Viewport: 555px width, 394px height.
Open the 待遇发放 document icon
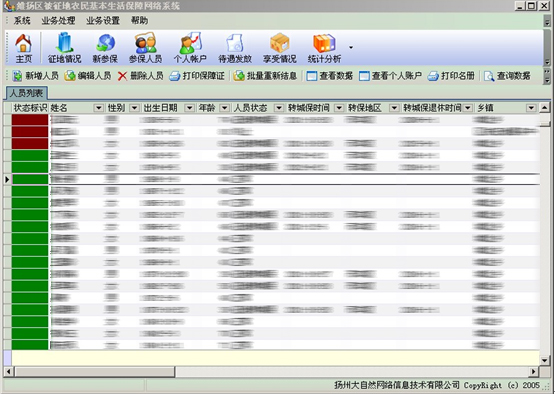235,48
